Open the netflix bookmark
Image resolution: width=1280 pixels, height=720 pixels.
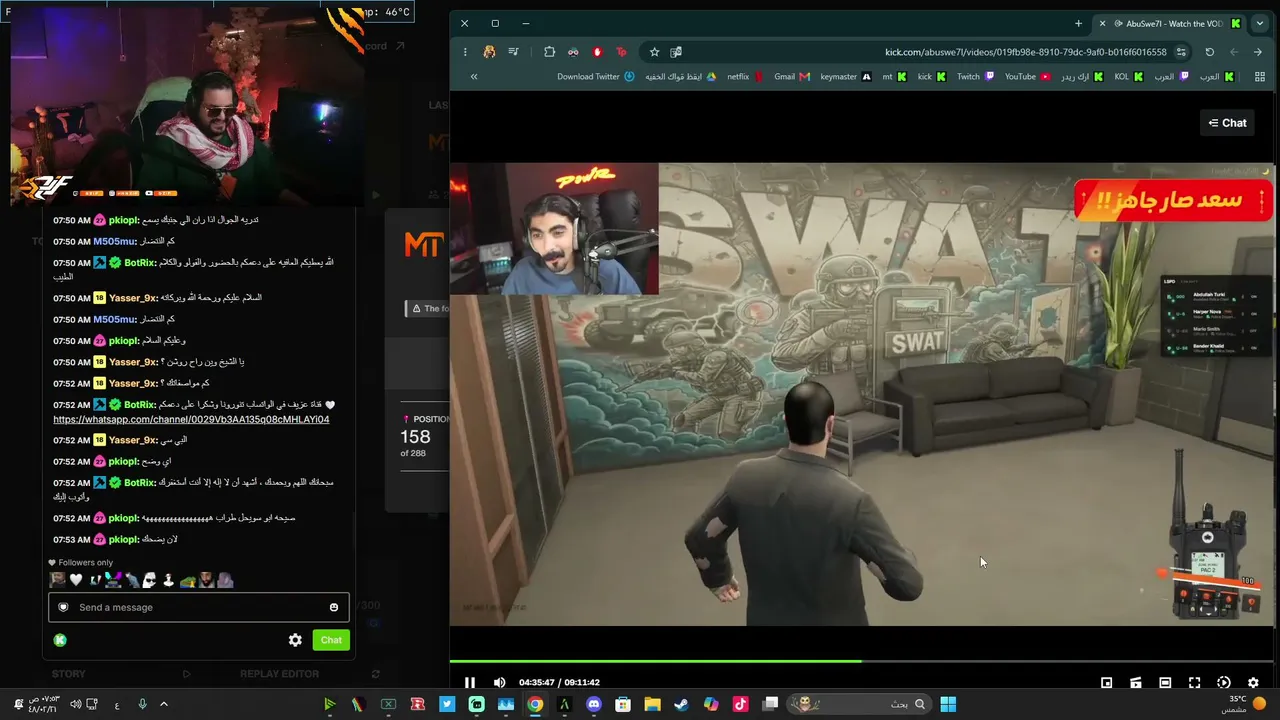click(744, 77)
